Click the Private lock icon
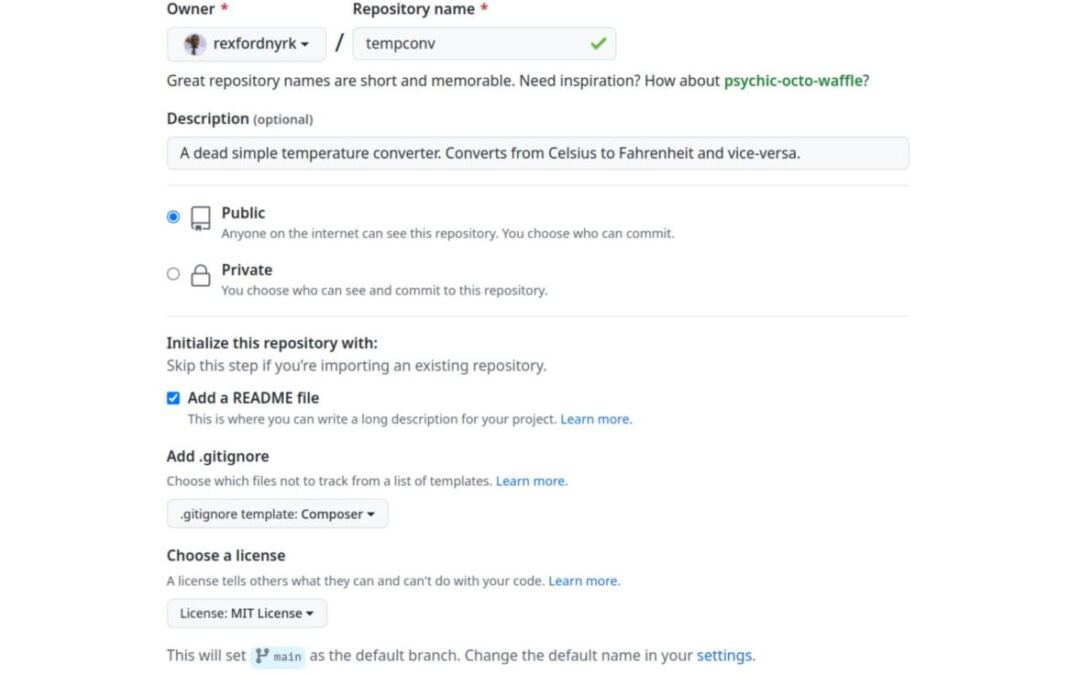1080x675 pixels. coord(201,276)
